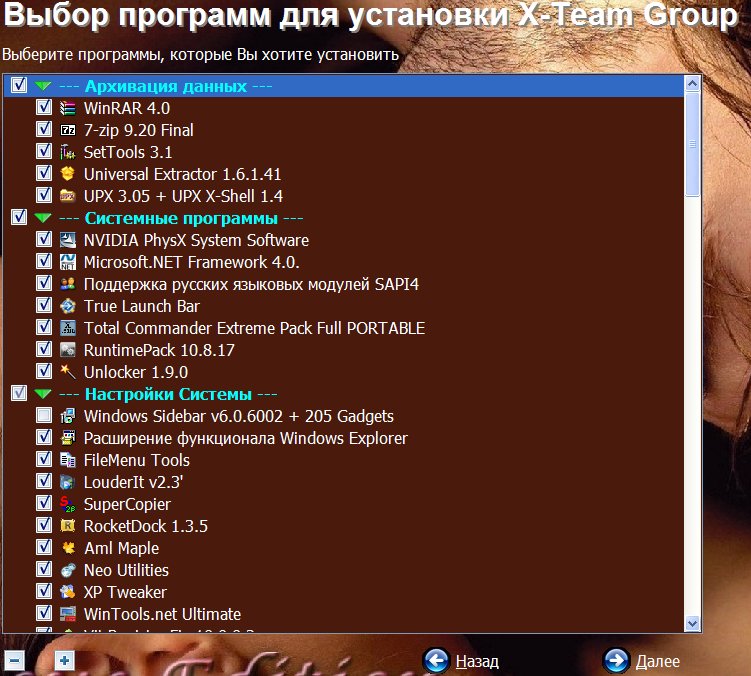The width and height of the screenshot is (751, 676).
Task: Click the True Launch Bar icon
Action: 68,306
